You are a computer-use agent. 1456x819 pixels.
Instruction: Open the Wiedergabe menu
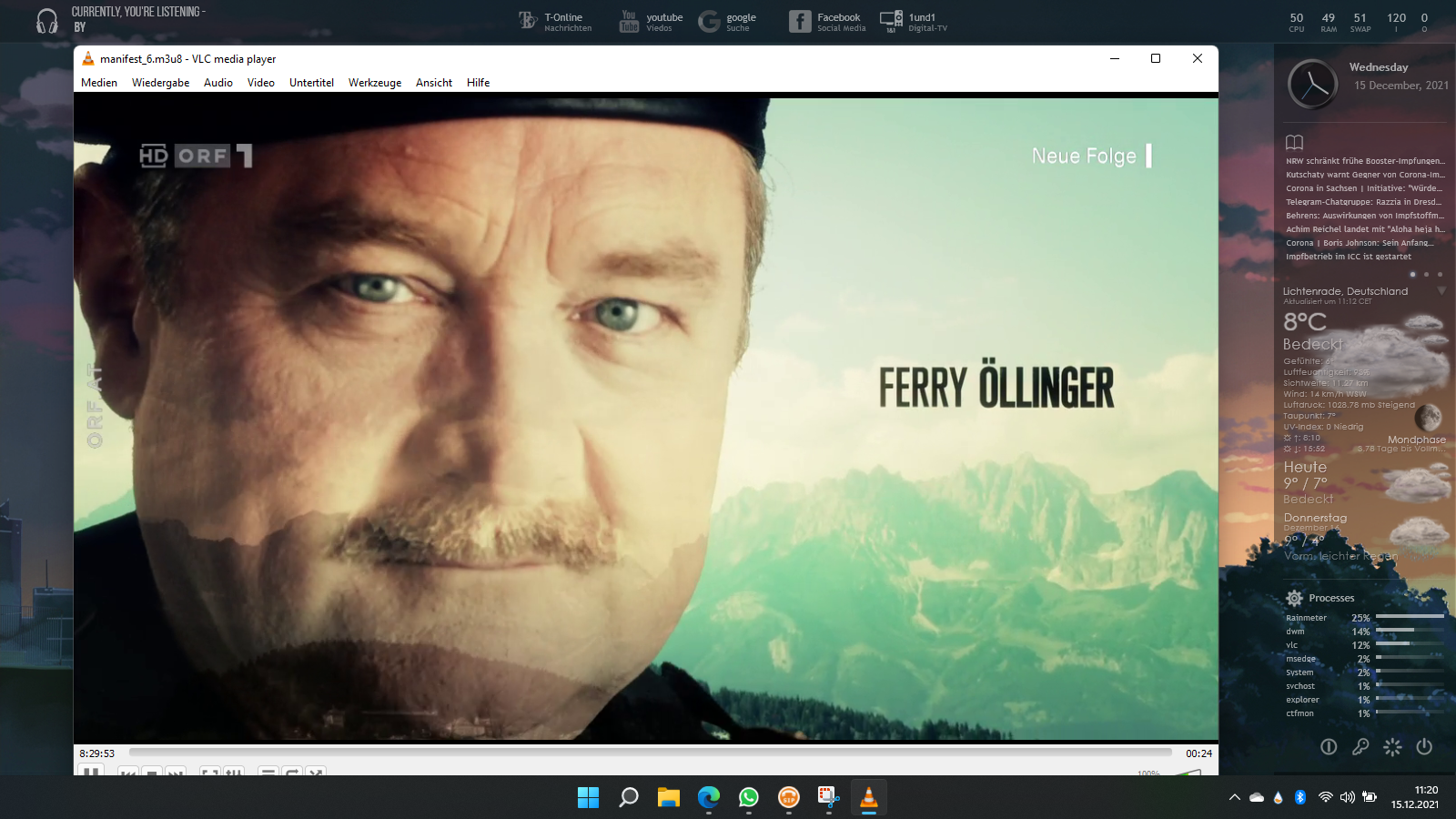pyautogui.click(x=161, y=83)
